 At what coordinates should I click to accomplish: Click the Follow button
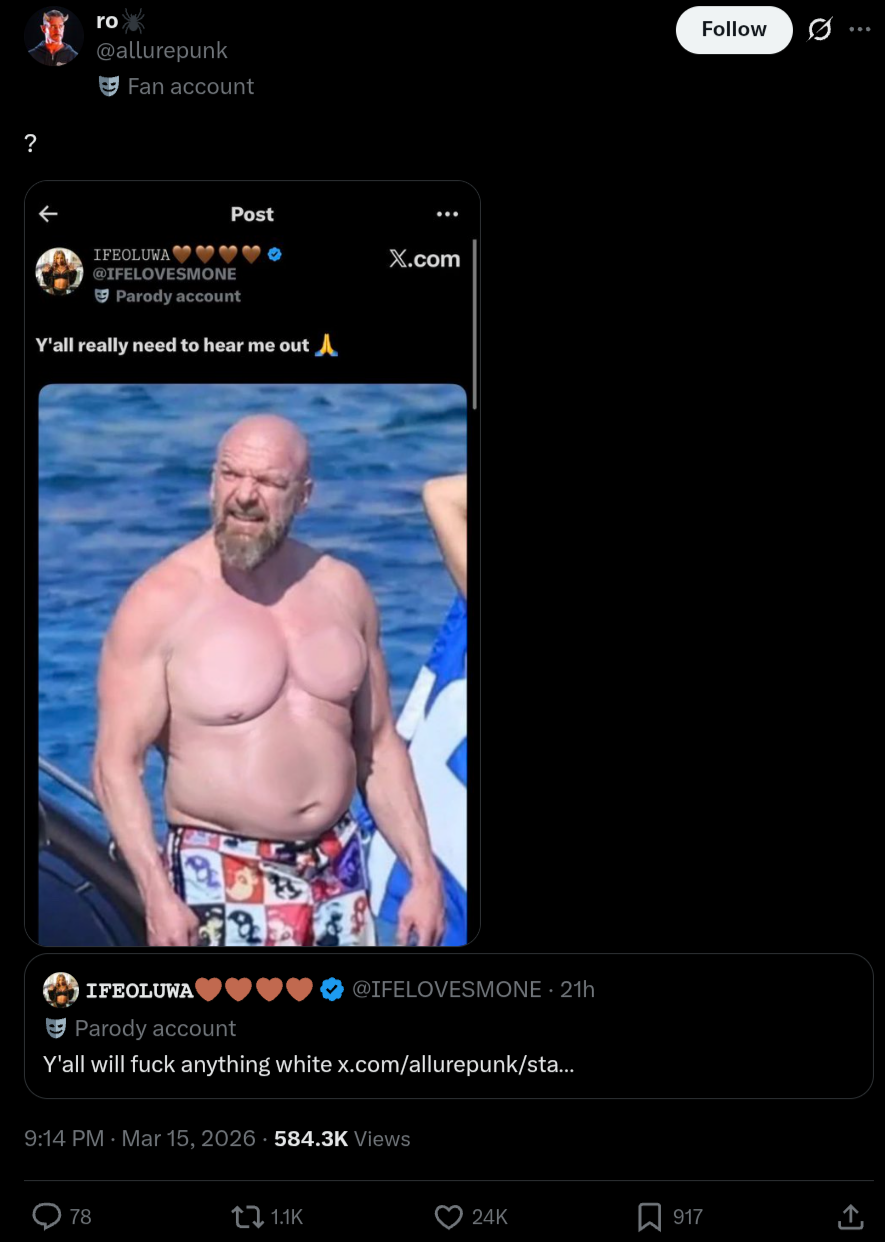734,30
